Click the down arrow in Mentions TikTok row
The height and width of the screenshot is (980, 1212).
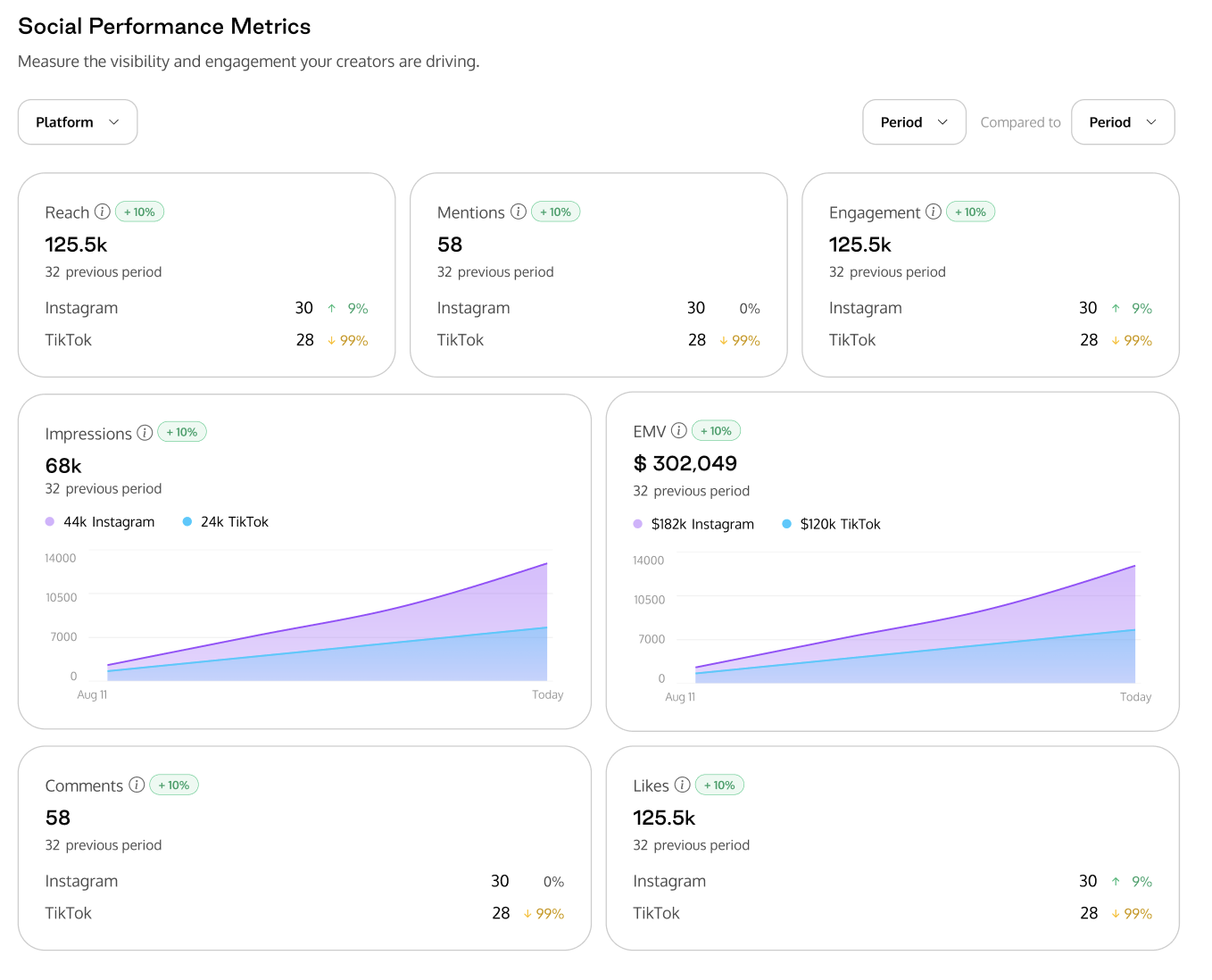coord(724,341)
